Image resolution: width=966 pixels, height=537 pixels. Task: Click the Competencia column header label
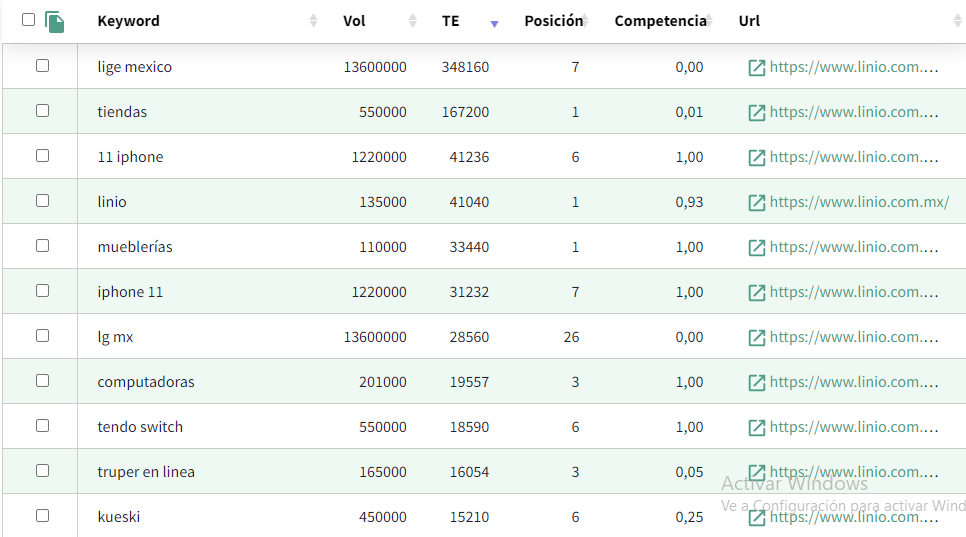pos(660,21)
